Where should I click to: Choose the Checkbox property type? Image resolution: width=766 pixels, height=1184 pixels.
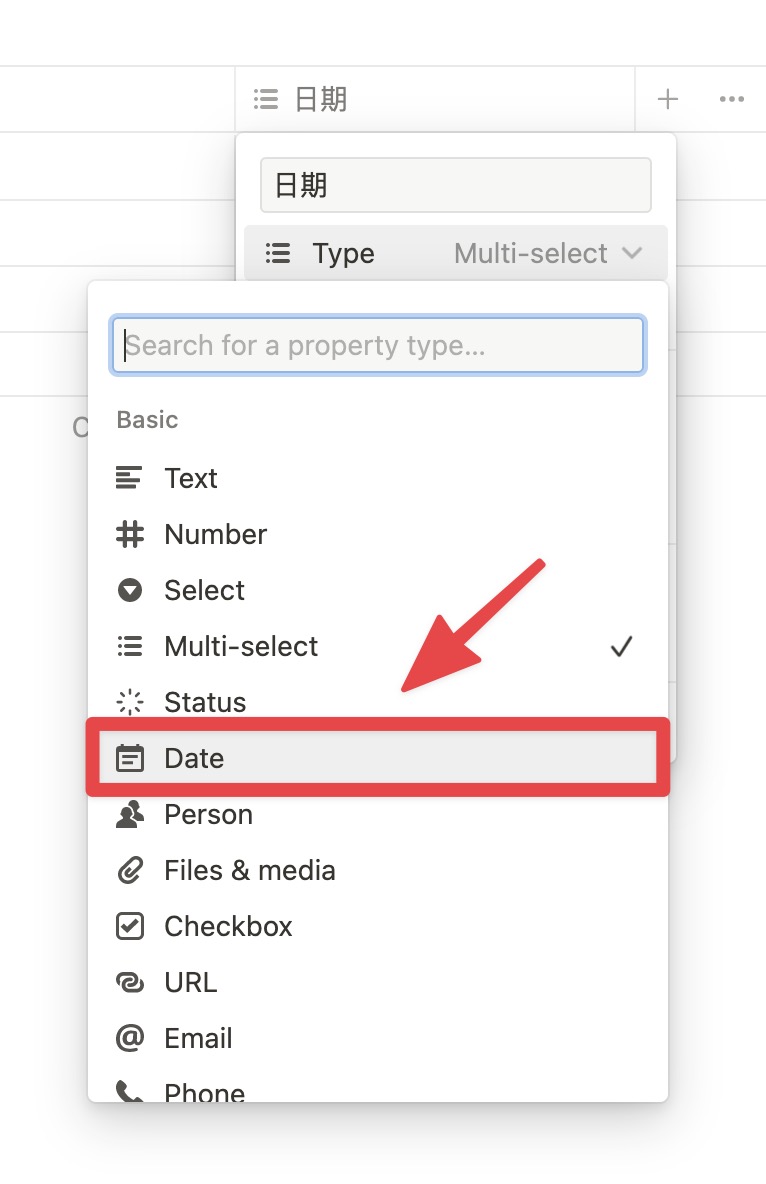point(378,926)
